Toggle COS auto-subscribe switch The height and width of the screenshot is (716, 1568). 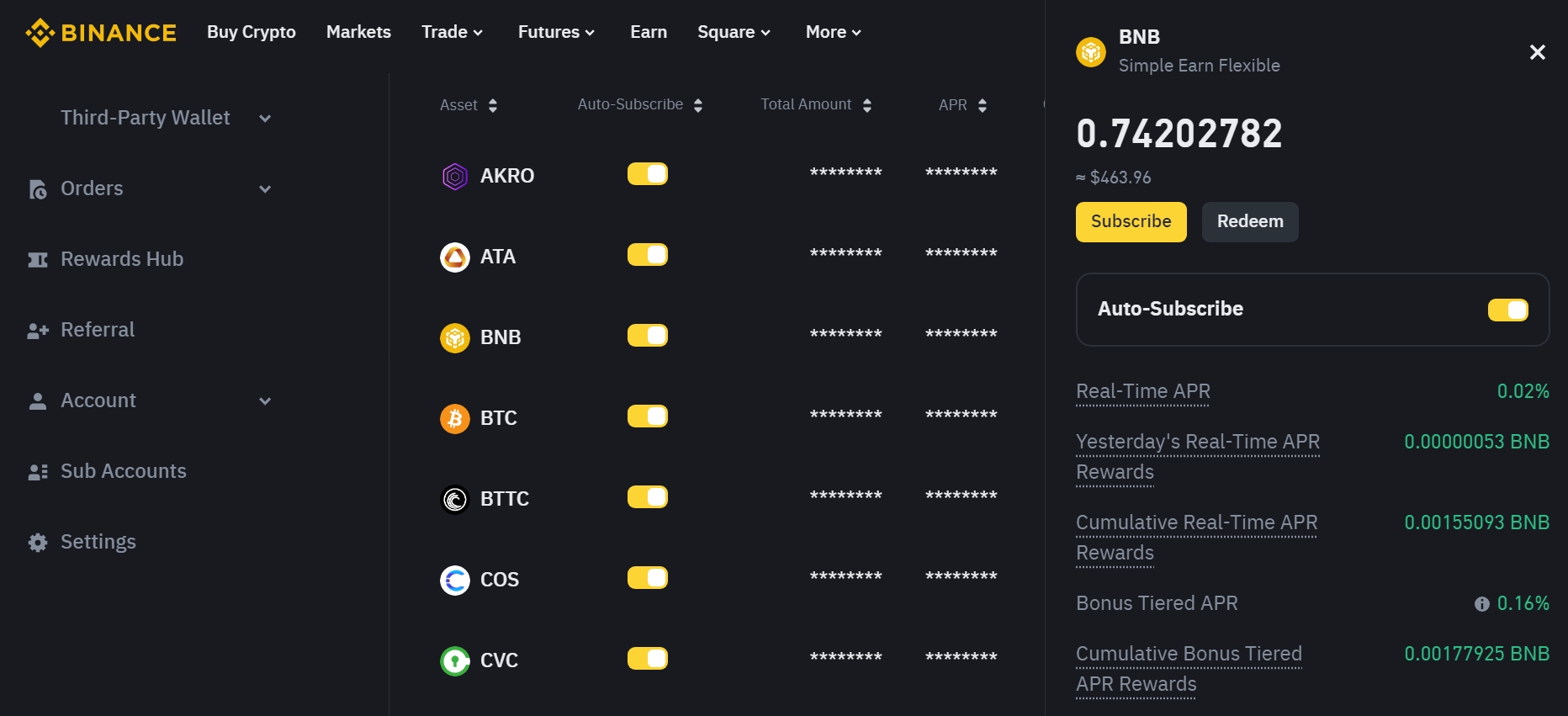click(648, 578)
